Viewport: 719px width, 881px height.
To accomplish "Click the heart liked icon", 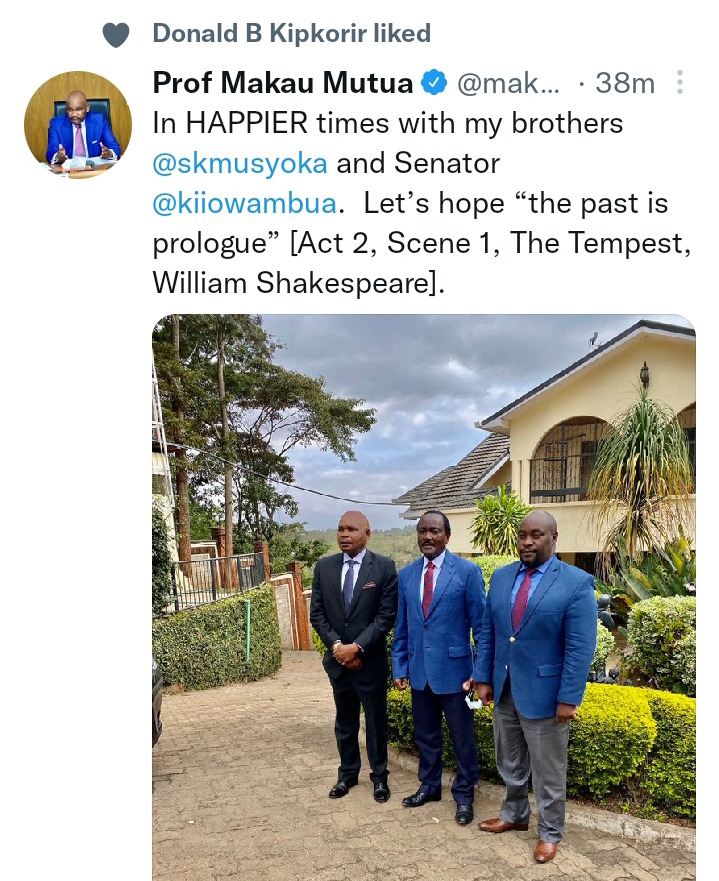I will pos(116,35).
